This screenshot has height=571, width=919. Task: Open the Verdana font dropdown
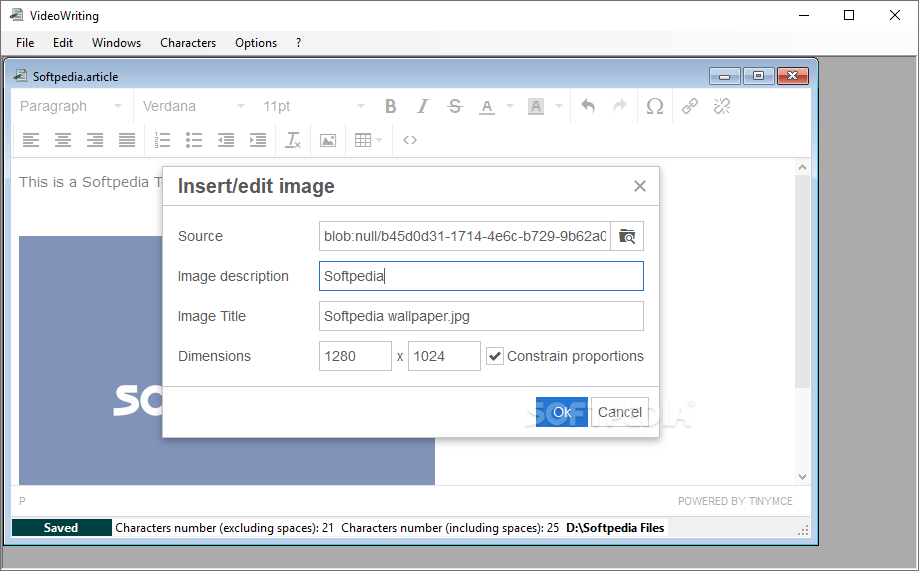[x=193, y=106]
